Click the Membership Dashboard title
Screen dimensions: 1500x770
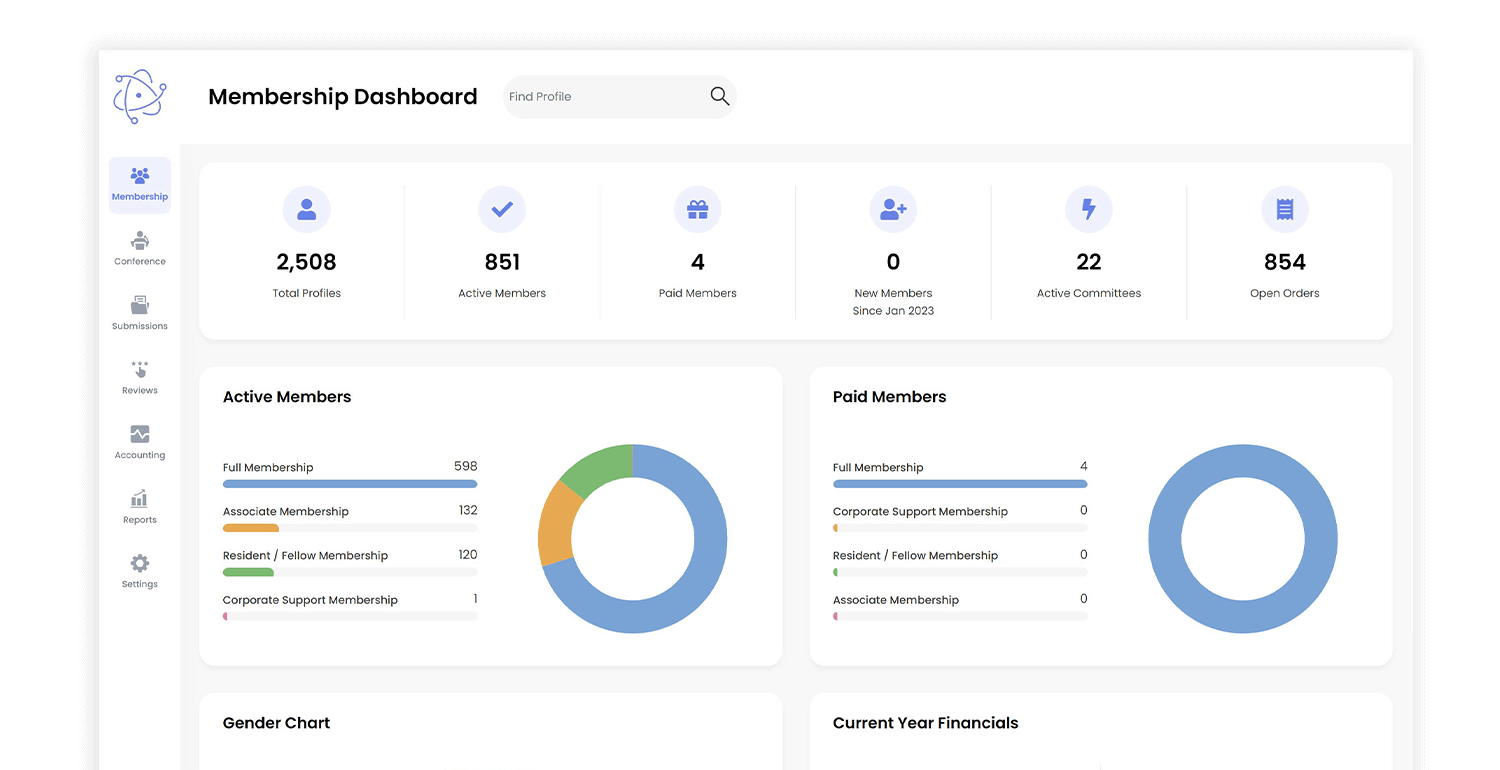(x=343, y=97)
